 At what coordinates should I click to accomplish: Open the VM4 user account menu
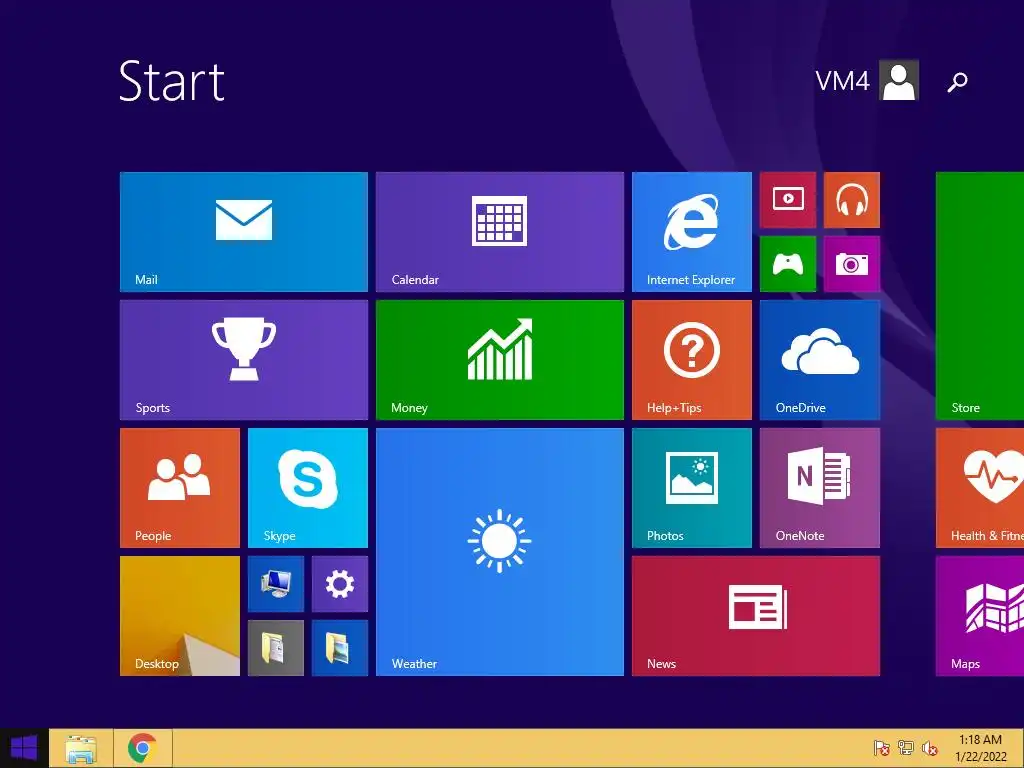tap(867, 80)
